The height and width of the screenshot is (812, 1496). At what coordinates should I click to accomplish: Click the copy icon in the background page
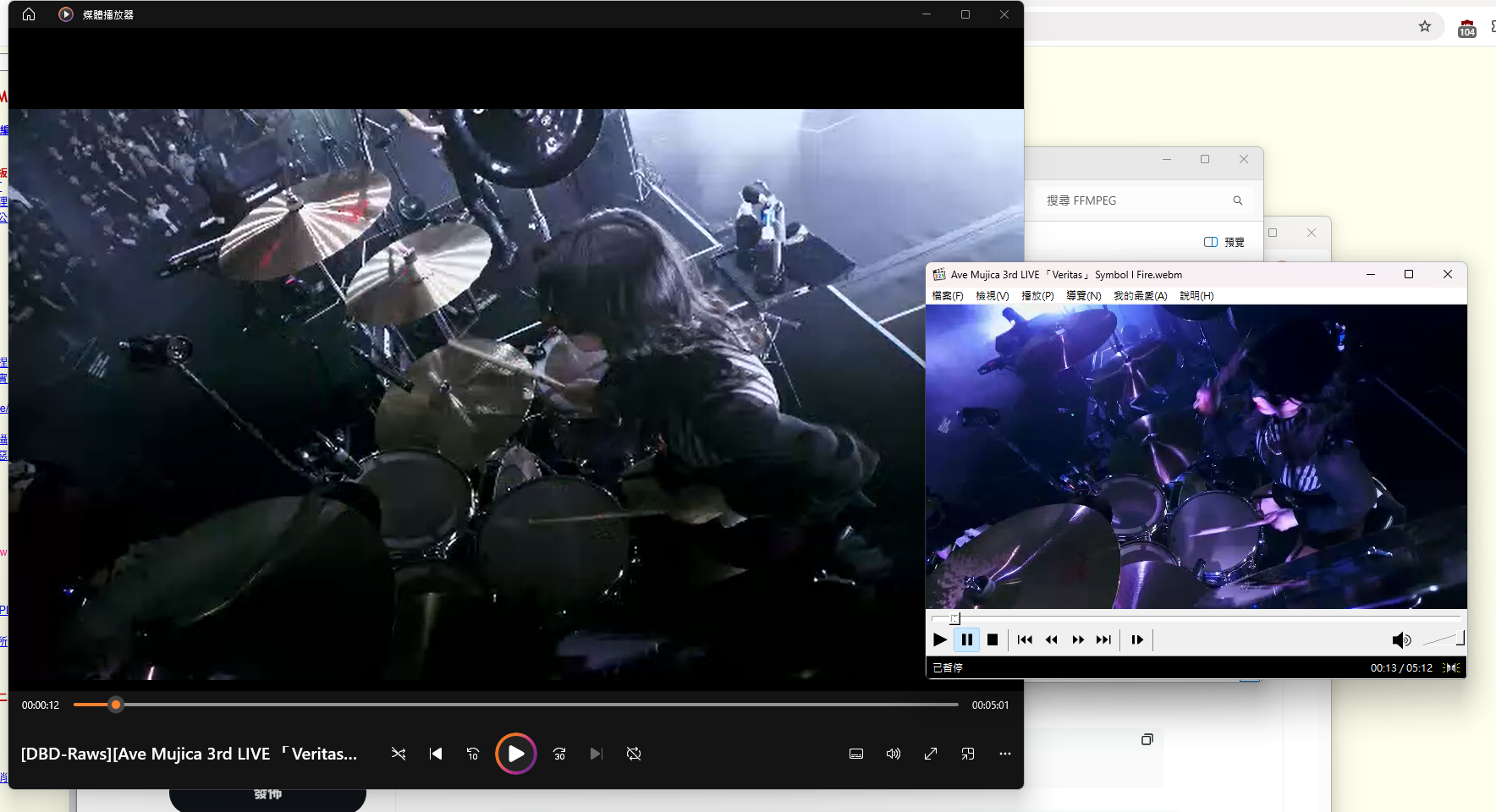pyautogui.click(x=1147, y=739)
